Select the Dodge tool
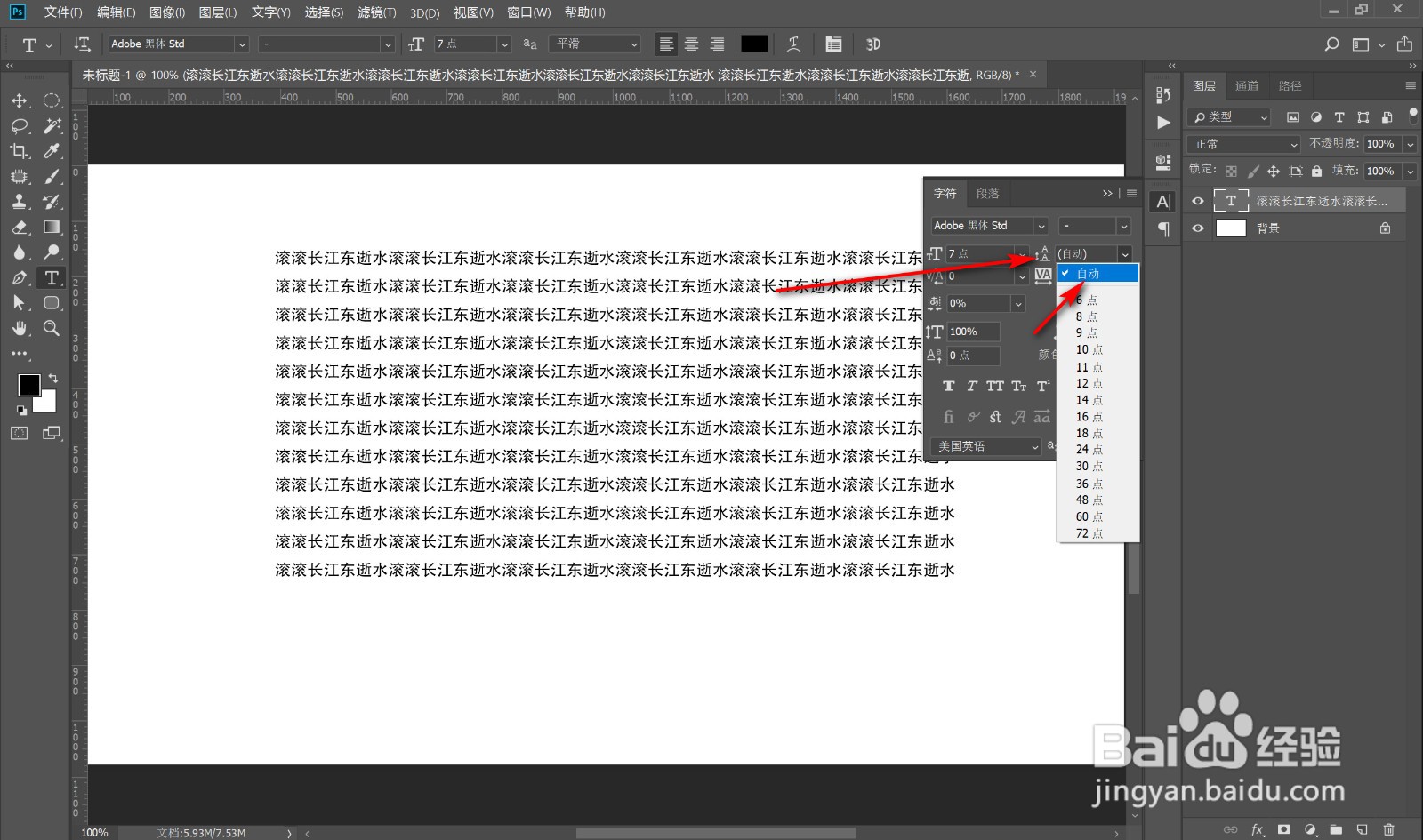 coord(52,252)
